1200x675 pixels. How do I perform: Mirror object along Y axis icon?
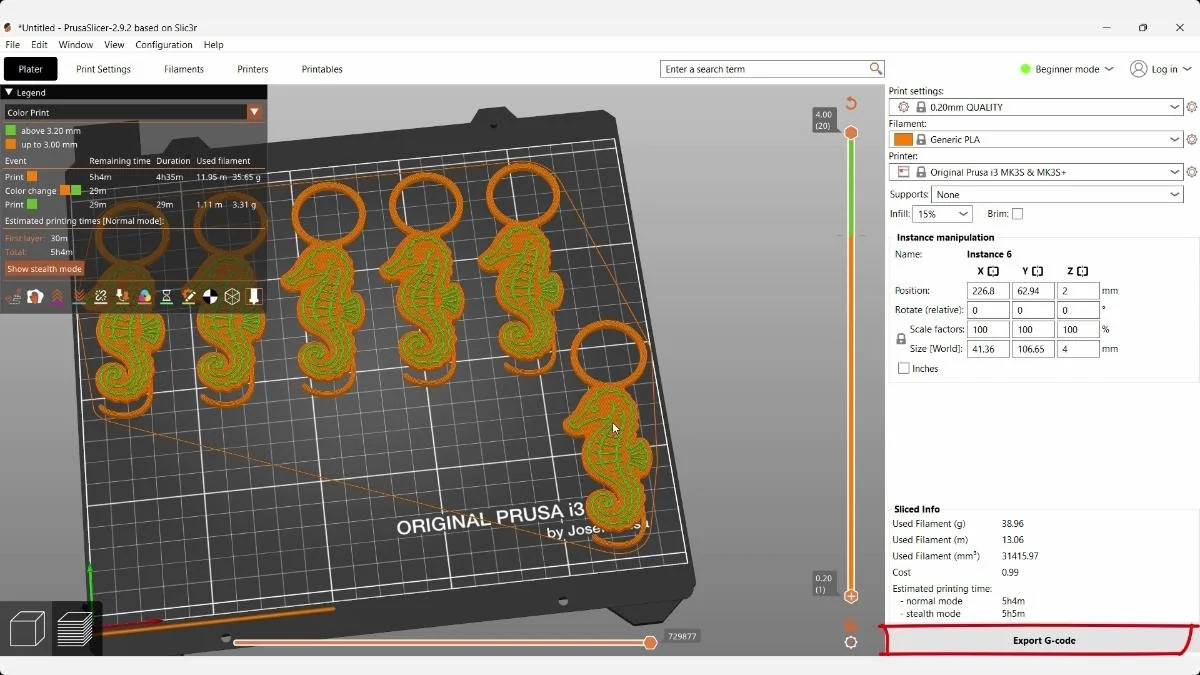[1038, 271]
